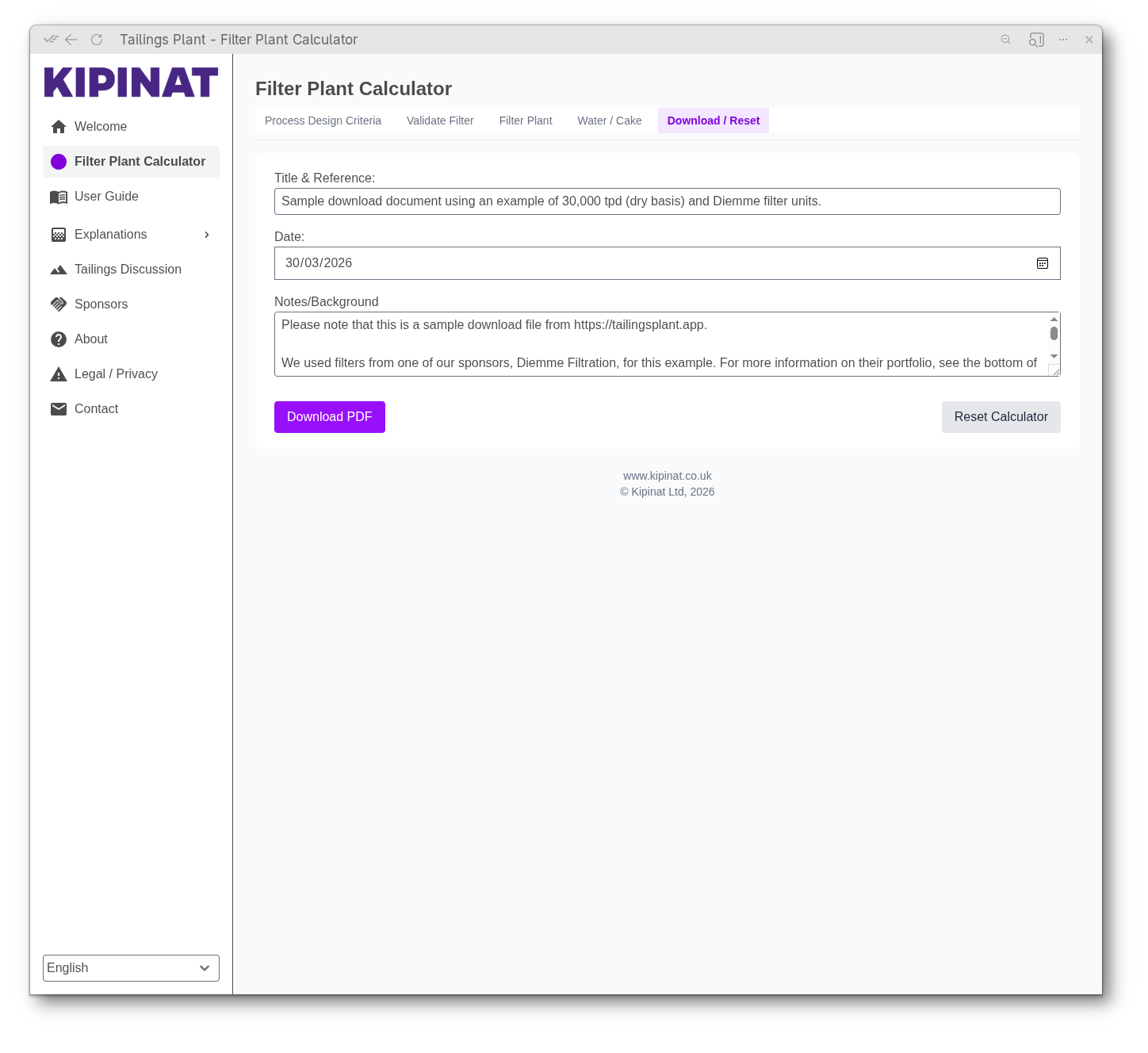Screen dimensions: 1148x1053
Task: Click the notes textarea scroll down arrow
Action: click(1054, 357)
